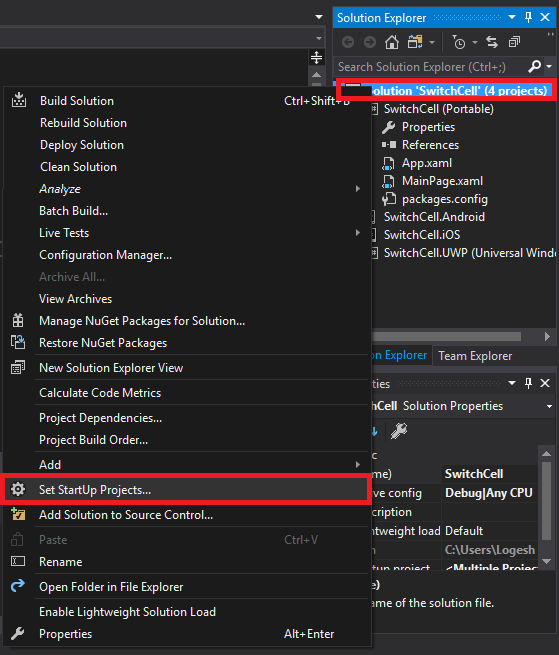Click the search magnifier icon in Solution Explorer
Viewport: 559px width, 655px height.
[x=534, y=66]
